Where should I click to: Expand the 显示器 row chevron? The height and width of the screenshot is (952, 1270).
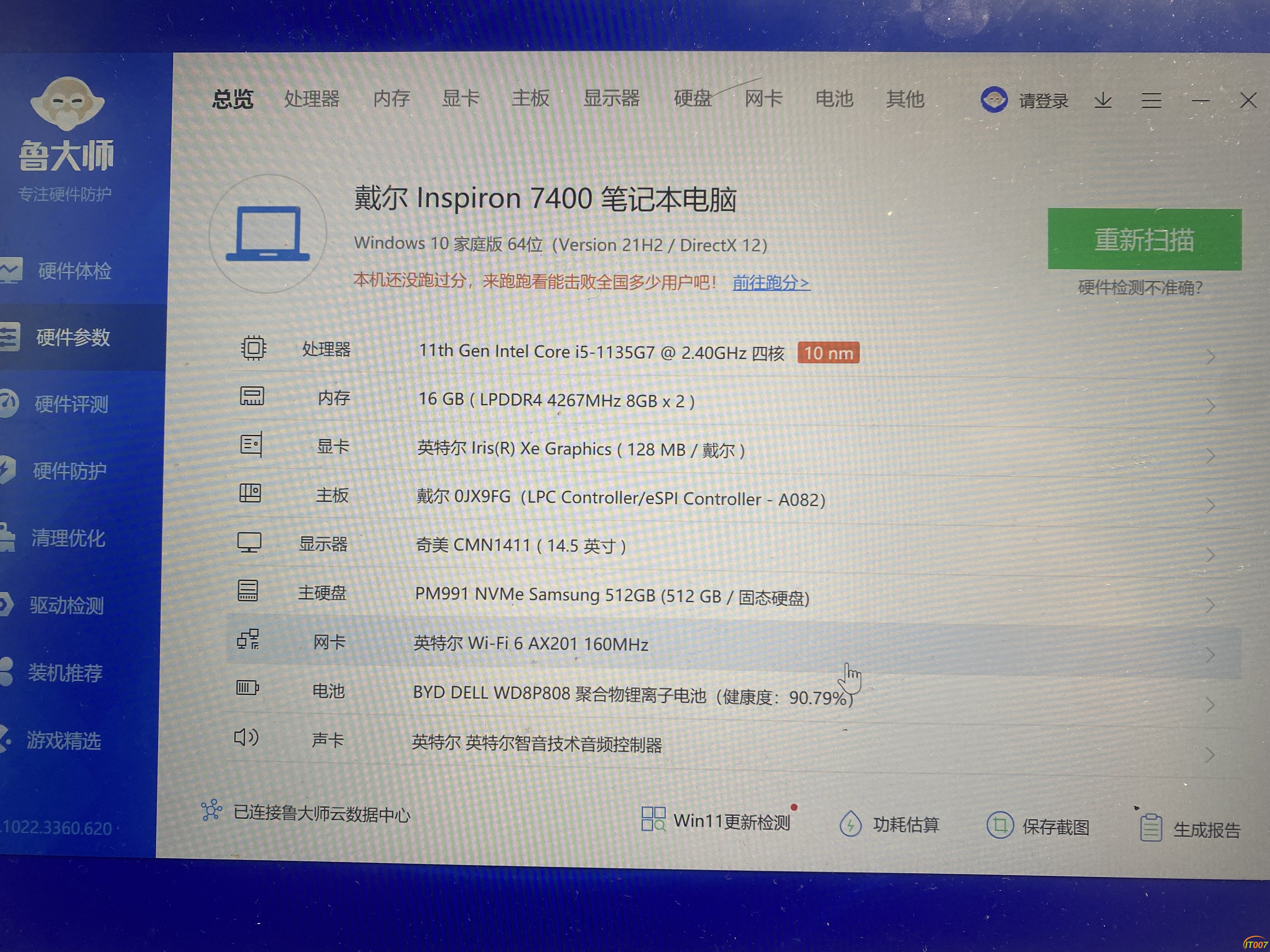(1211, 555)
